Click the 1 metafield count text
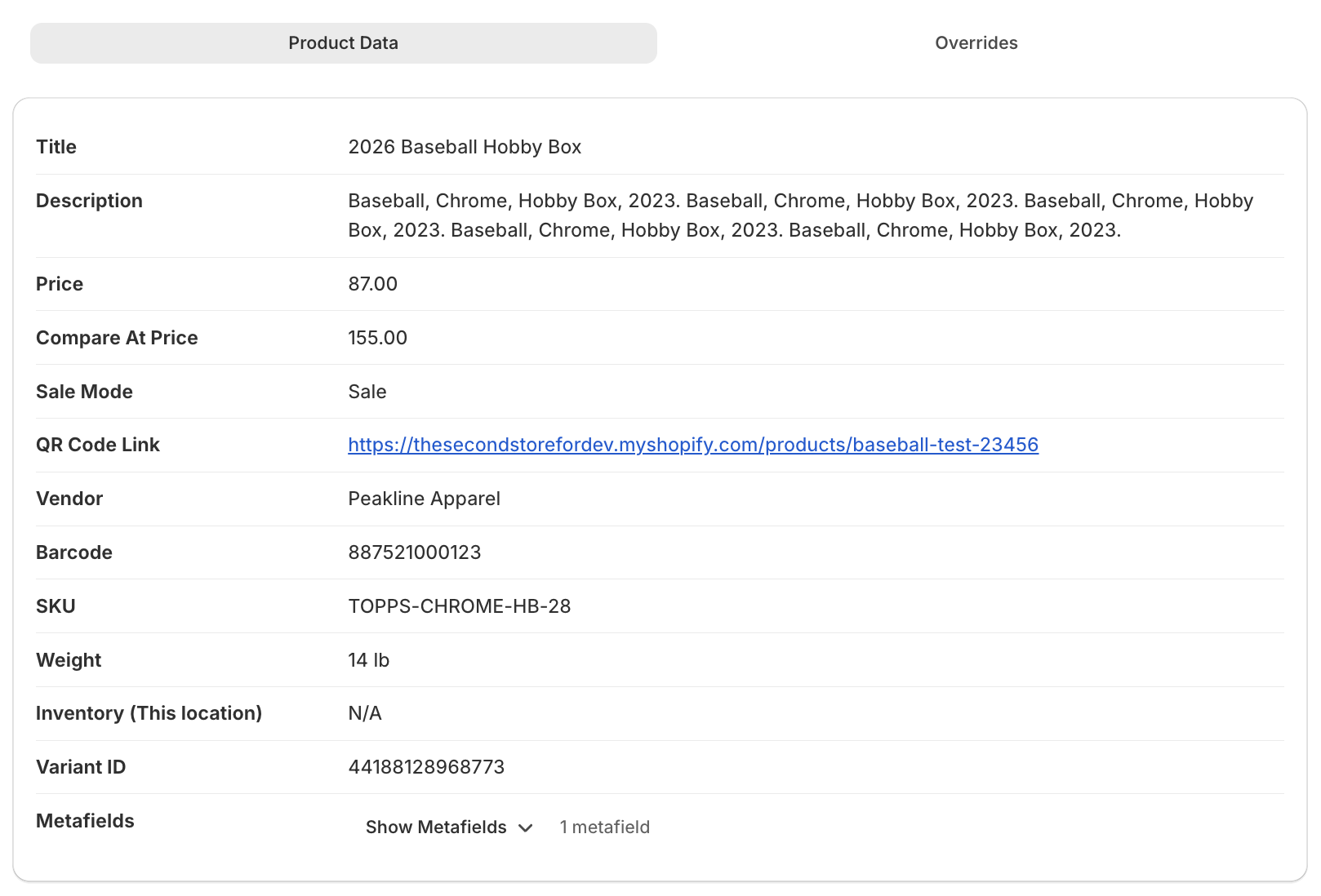Viewport: 1321px width, 896px height. (605, 827)
